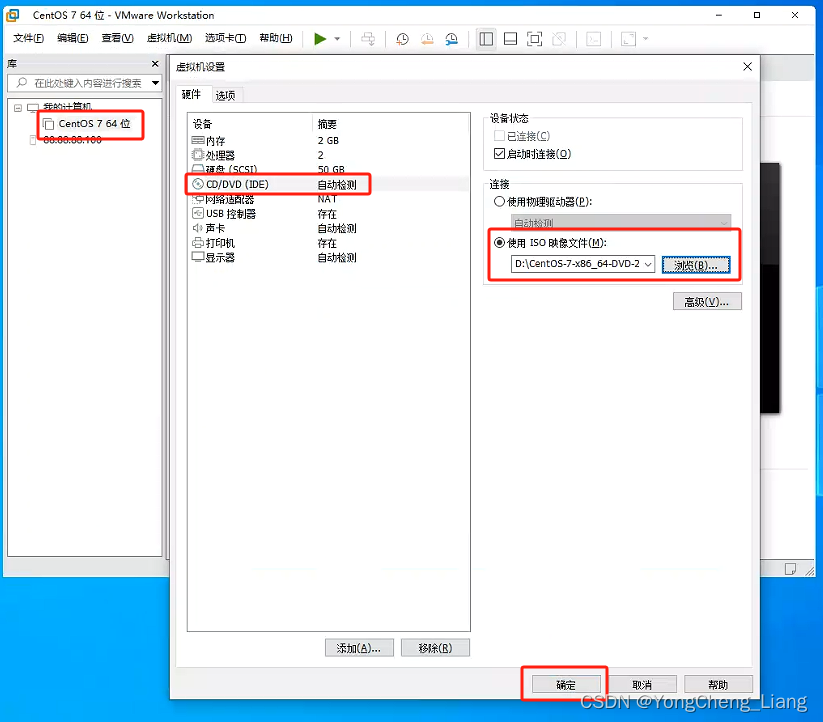This screenshot has width=823, height=722.
Task: Open the 编辑(E) menu
Action: pos(72,38)
